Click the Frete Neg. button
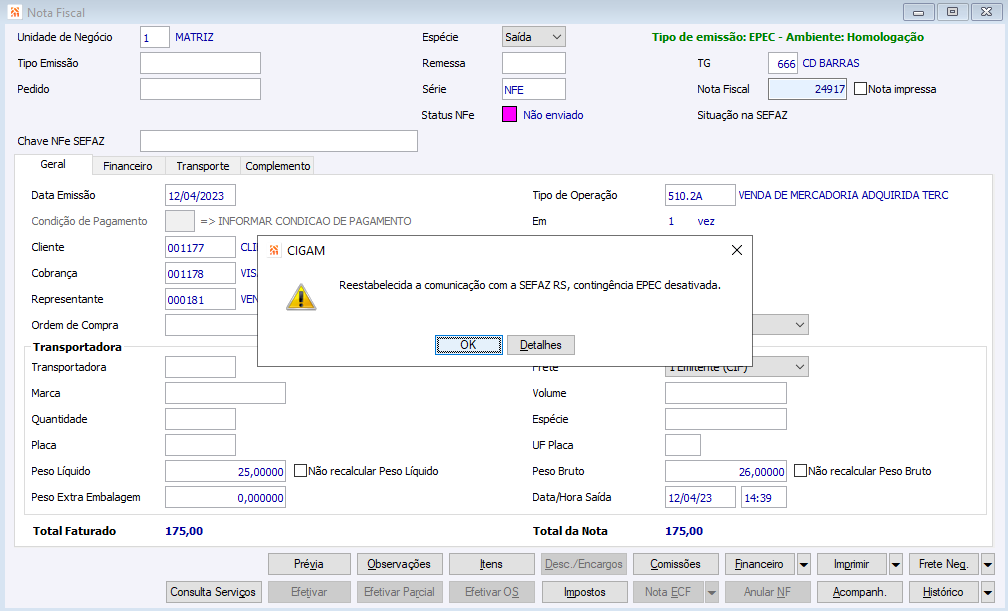 [943, 564]
